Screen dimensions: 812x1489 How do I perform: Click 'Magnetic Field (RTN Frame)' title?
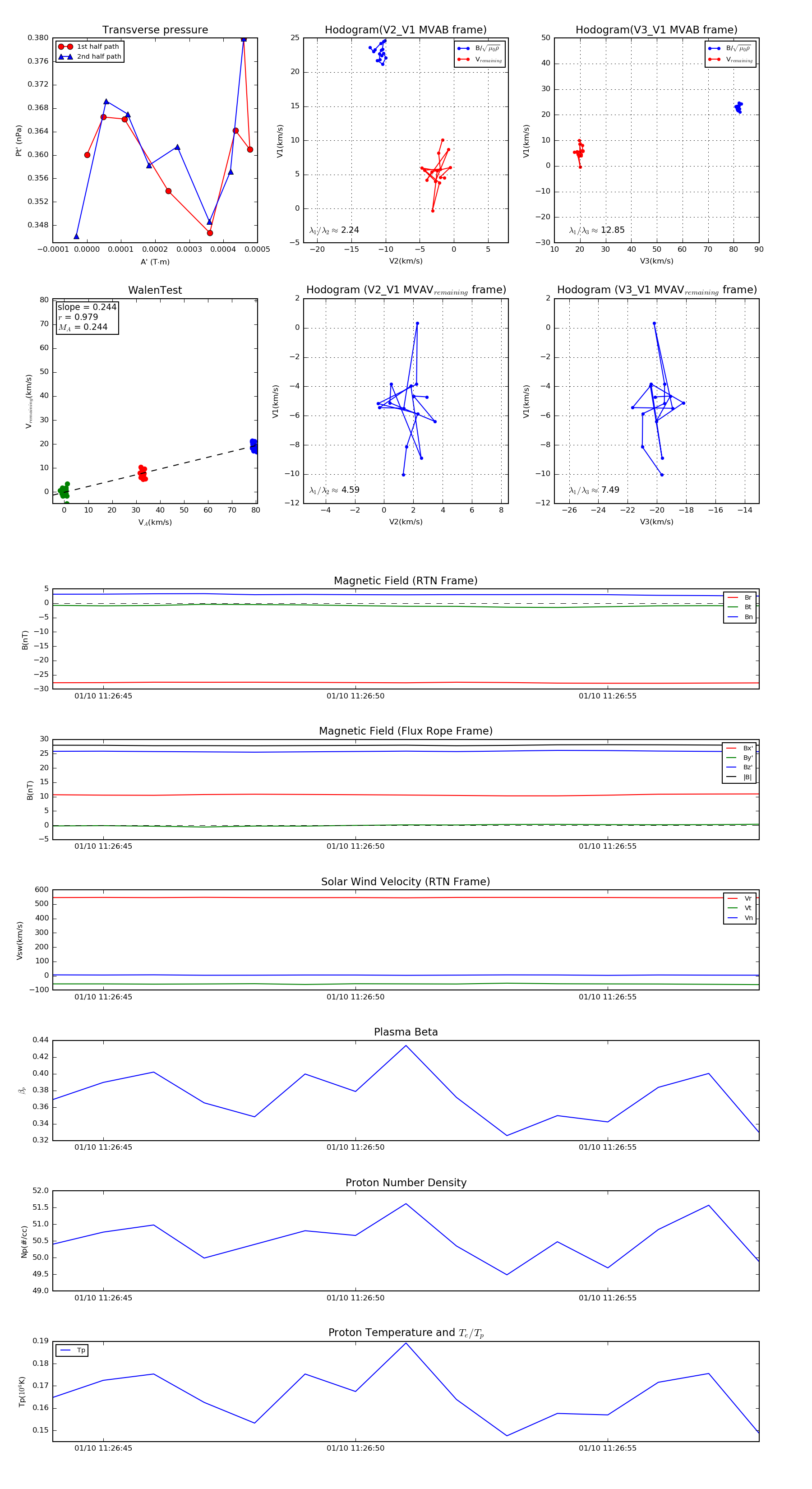[406, 581]
